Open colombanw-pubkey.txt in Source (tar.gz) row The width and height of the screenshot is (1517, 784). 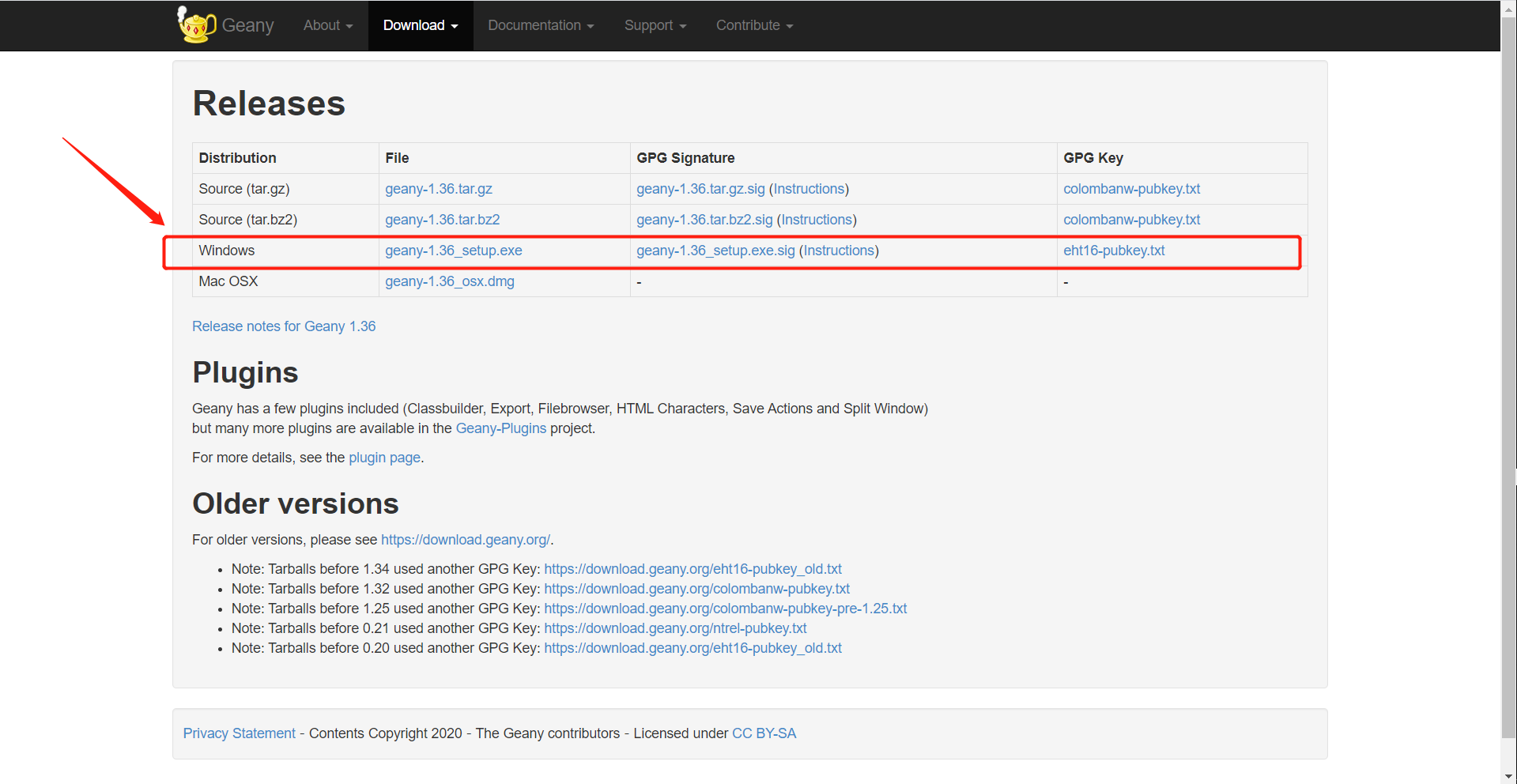[x=1131, y=189]
